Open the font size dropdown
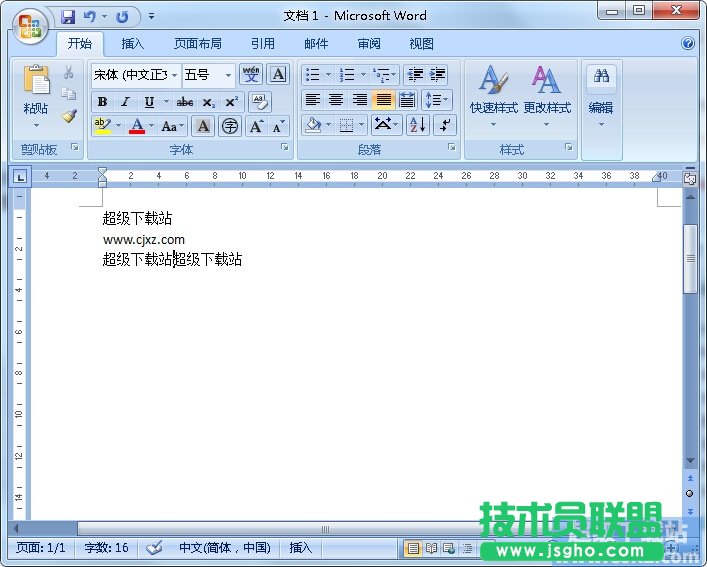707x567 pixels. [x=228, y=75]
